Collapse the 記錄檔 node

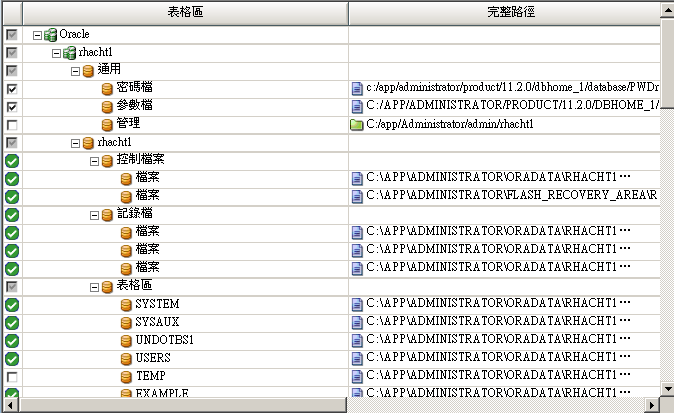[94, 215]
